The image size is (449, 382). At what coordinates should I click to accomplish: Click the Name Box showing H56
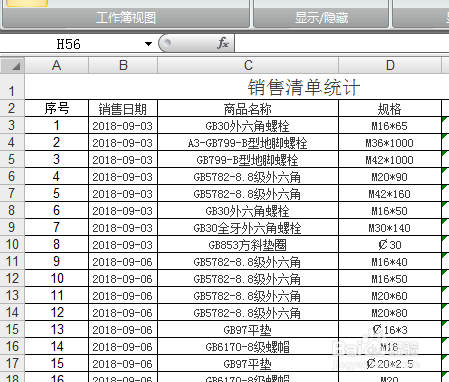[x=69, y=44]
